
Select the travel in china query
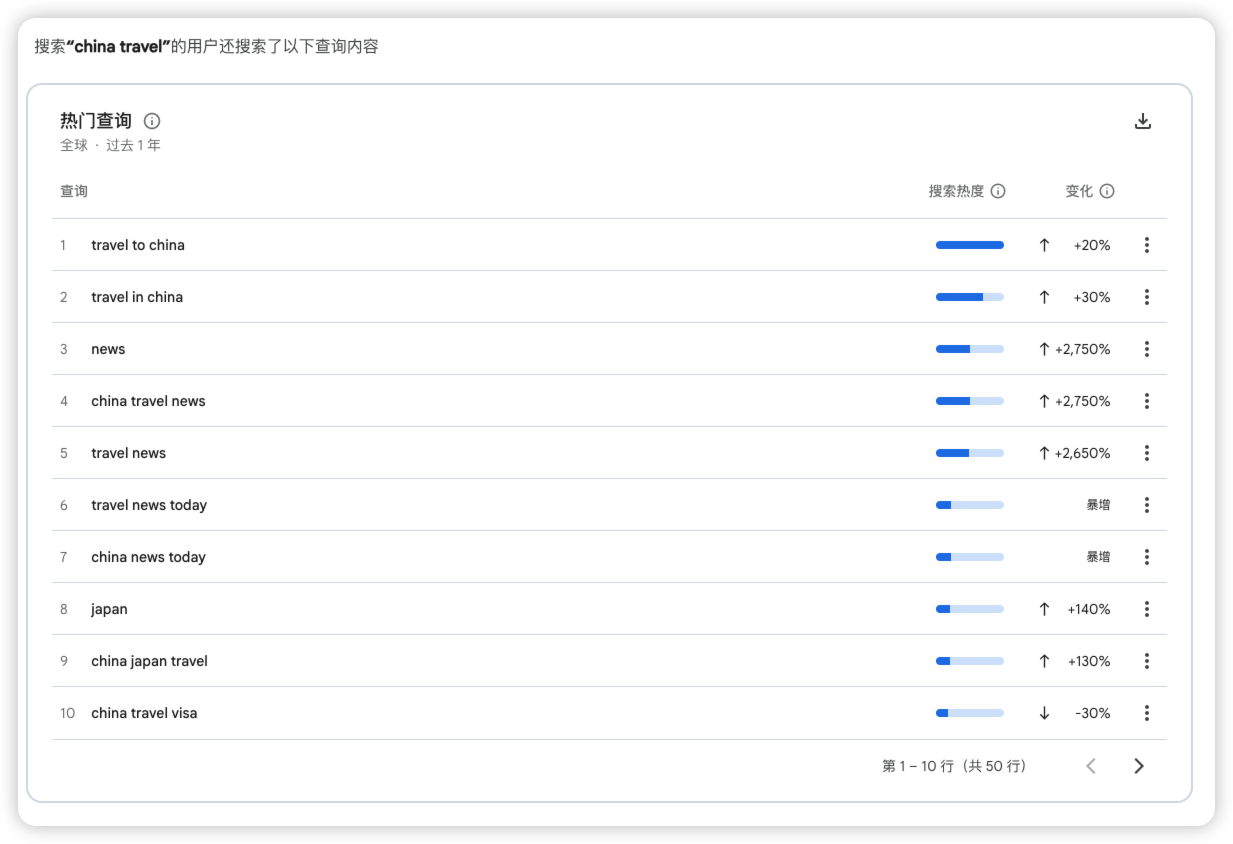(137, 297)
